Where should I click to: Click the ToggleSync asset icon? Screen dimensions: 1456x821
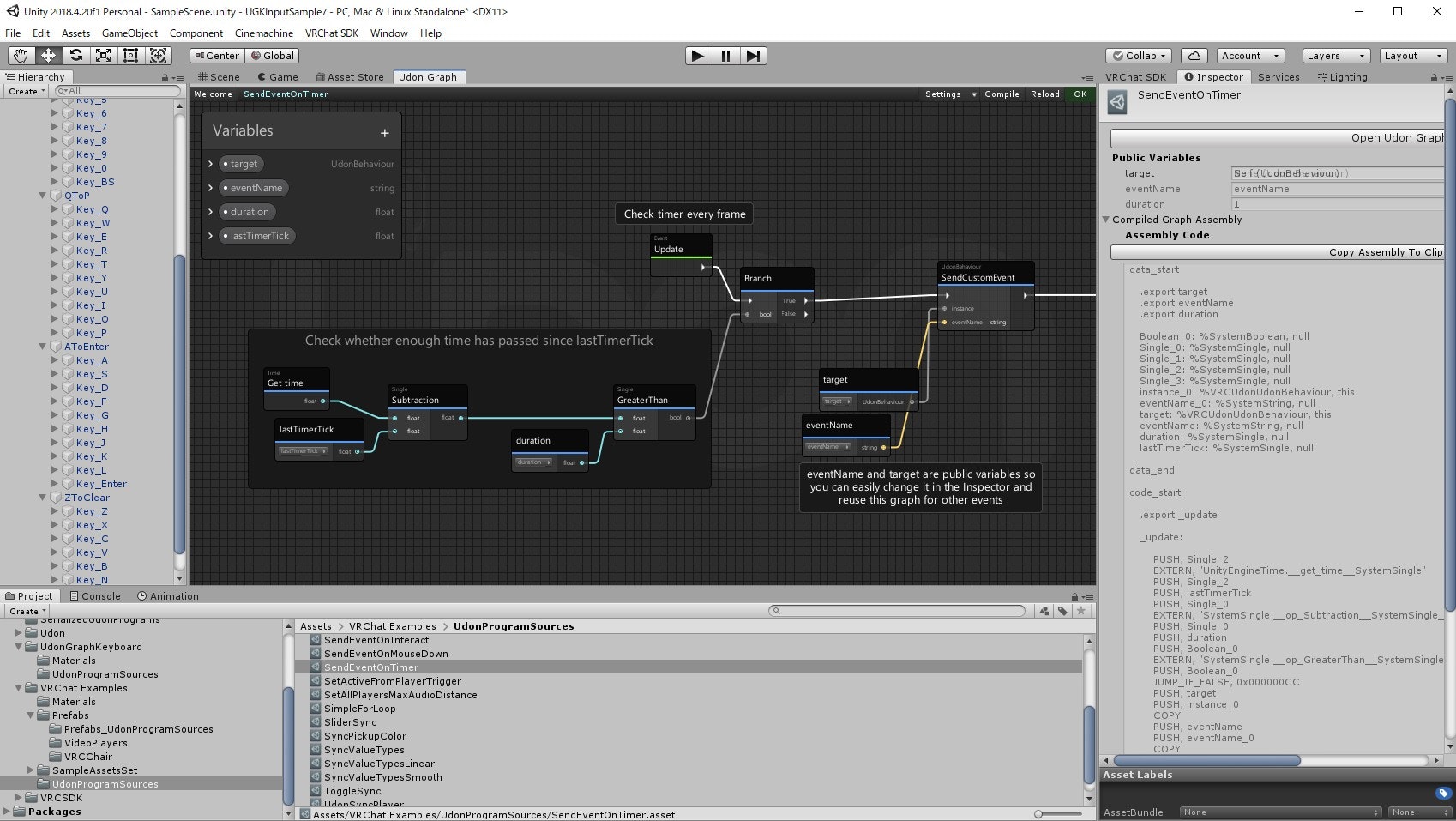316,791
